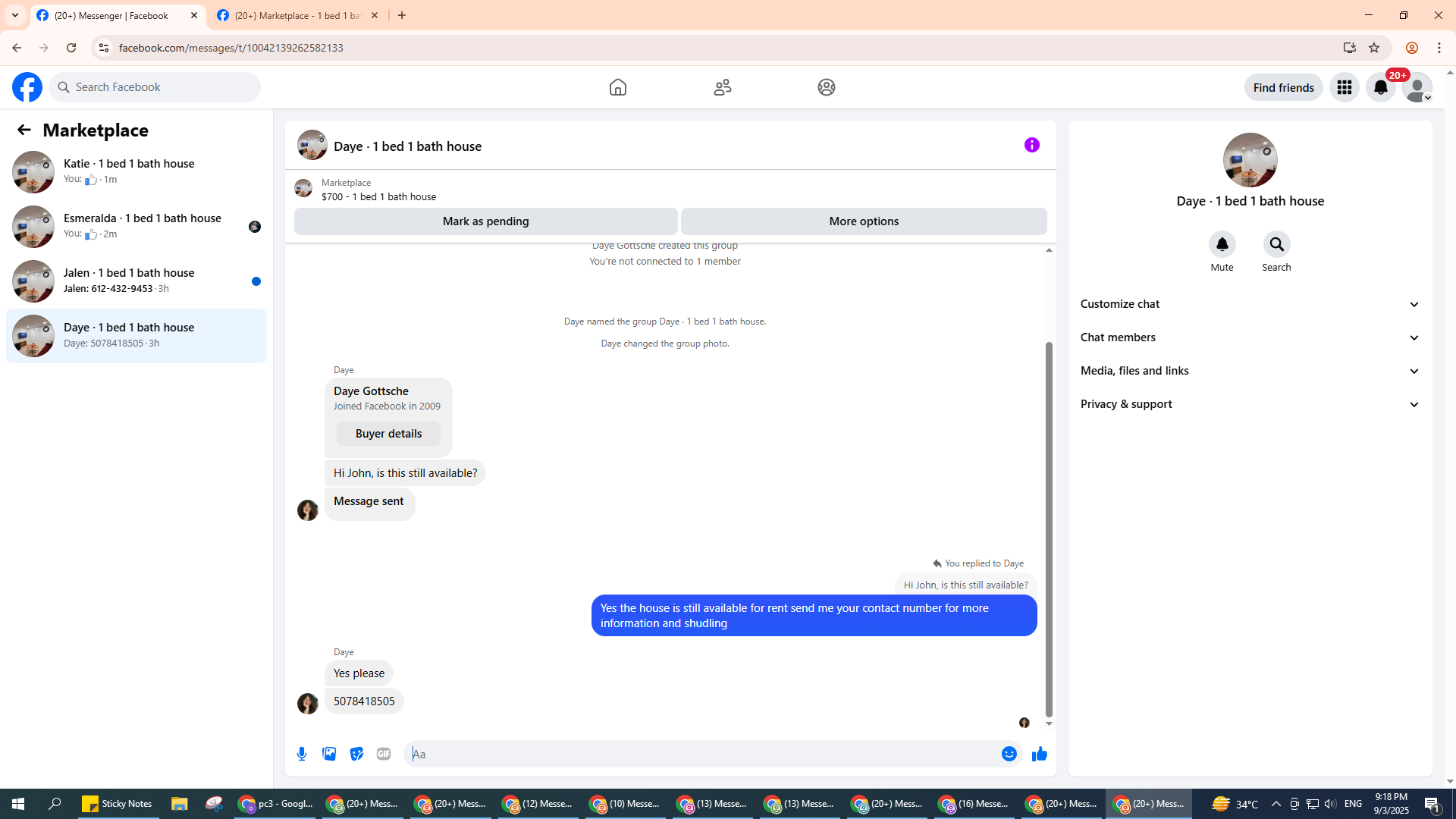
Task: Send a thumbs-up like
Action: tap(1040, 754)
